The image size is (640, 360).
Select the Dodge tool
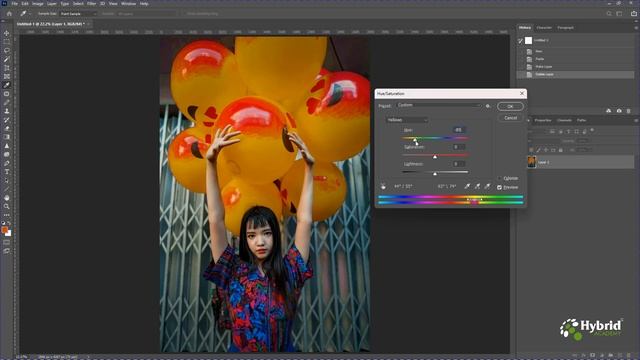tap(7, 155)
